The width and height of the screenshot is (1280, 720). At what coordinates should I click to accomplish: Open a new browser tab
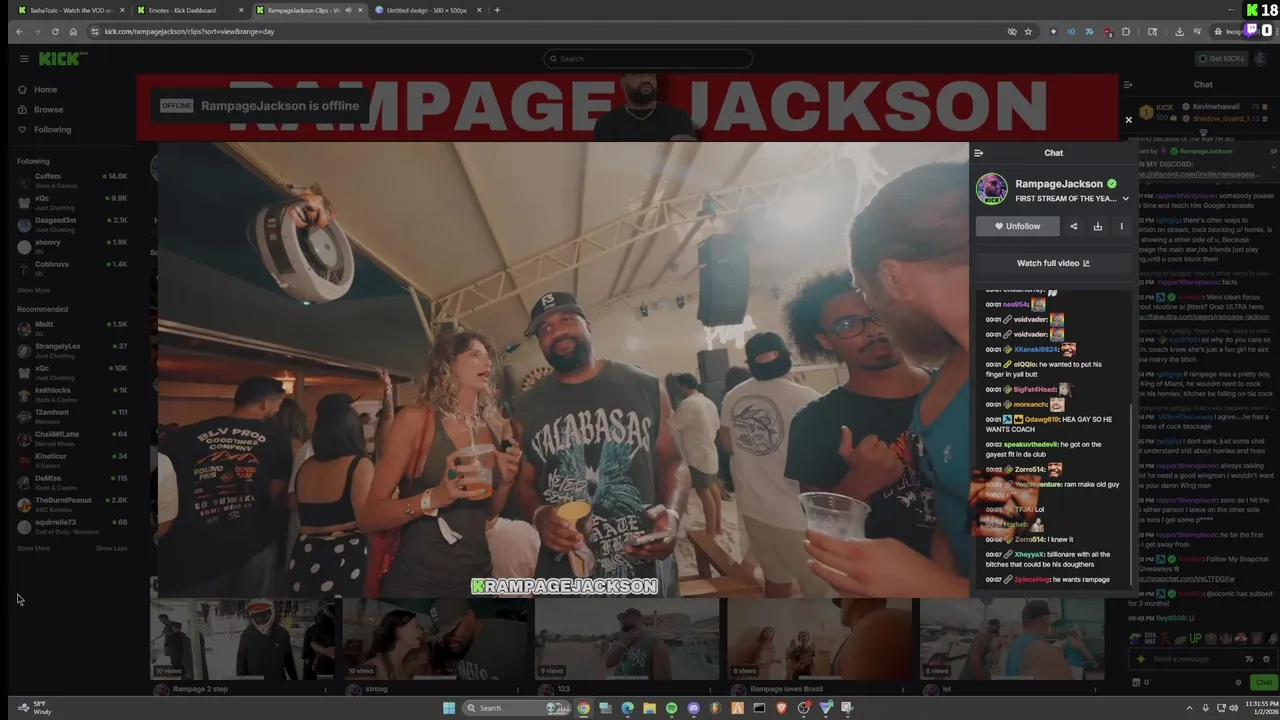click(x=497, y=10)
